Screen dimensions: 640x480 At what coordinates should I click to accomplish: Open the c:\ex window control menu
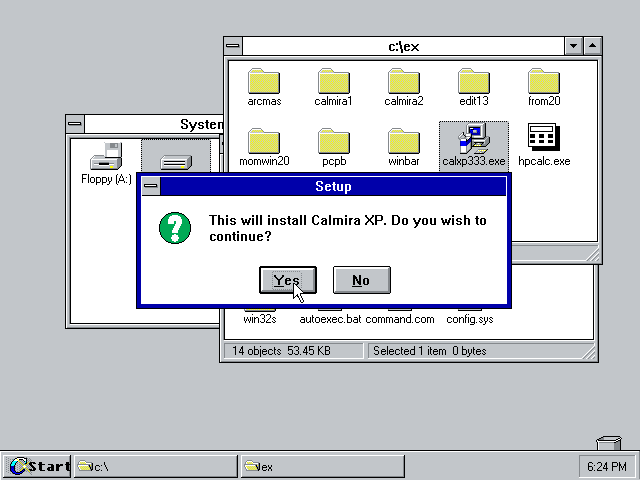(233, 46)
